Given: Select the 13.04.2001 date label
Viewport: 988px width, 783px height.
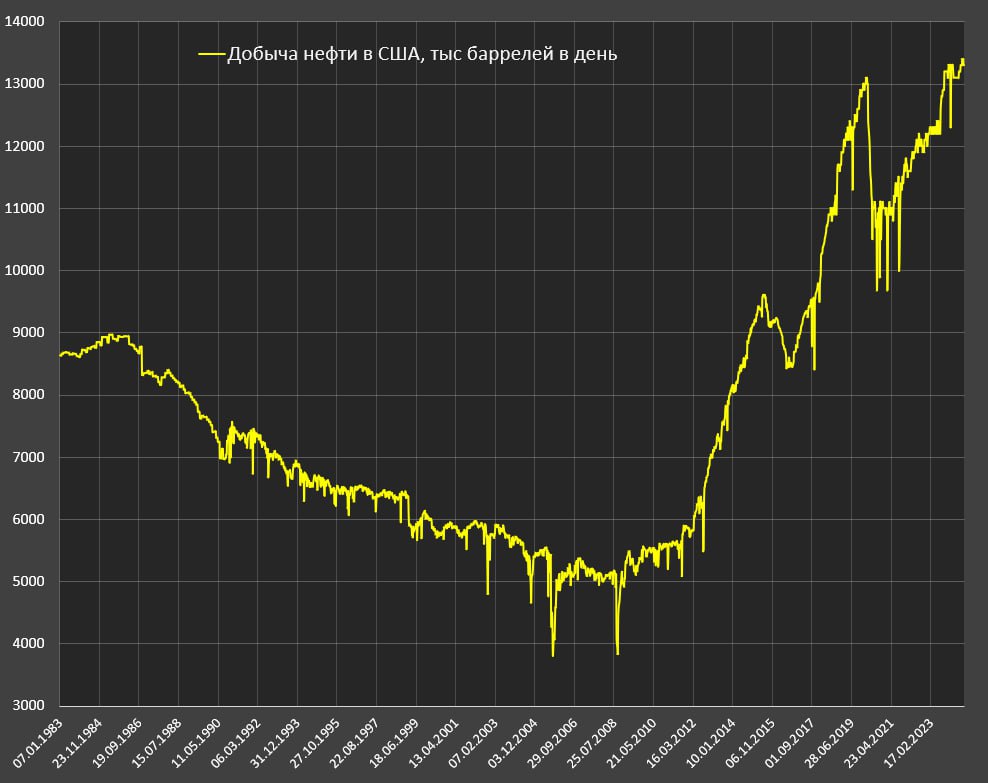Looking at the screenshot, I should point(434,743).
